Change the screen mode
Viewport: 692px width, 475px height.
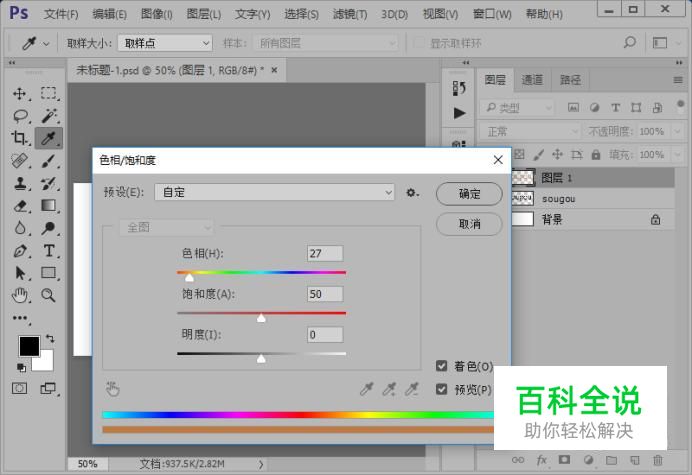(48, 388)
